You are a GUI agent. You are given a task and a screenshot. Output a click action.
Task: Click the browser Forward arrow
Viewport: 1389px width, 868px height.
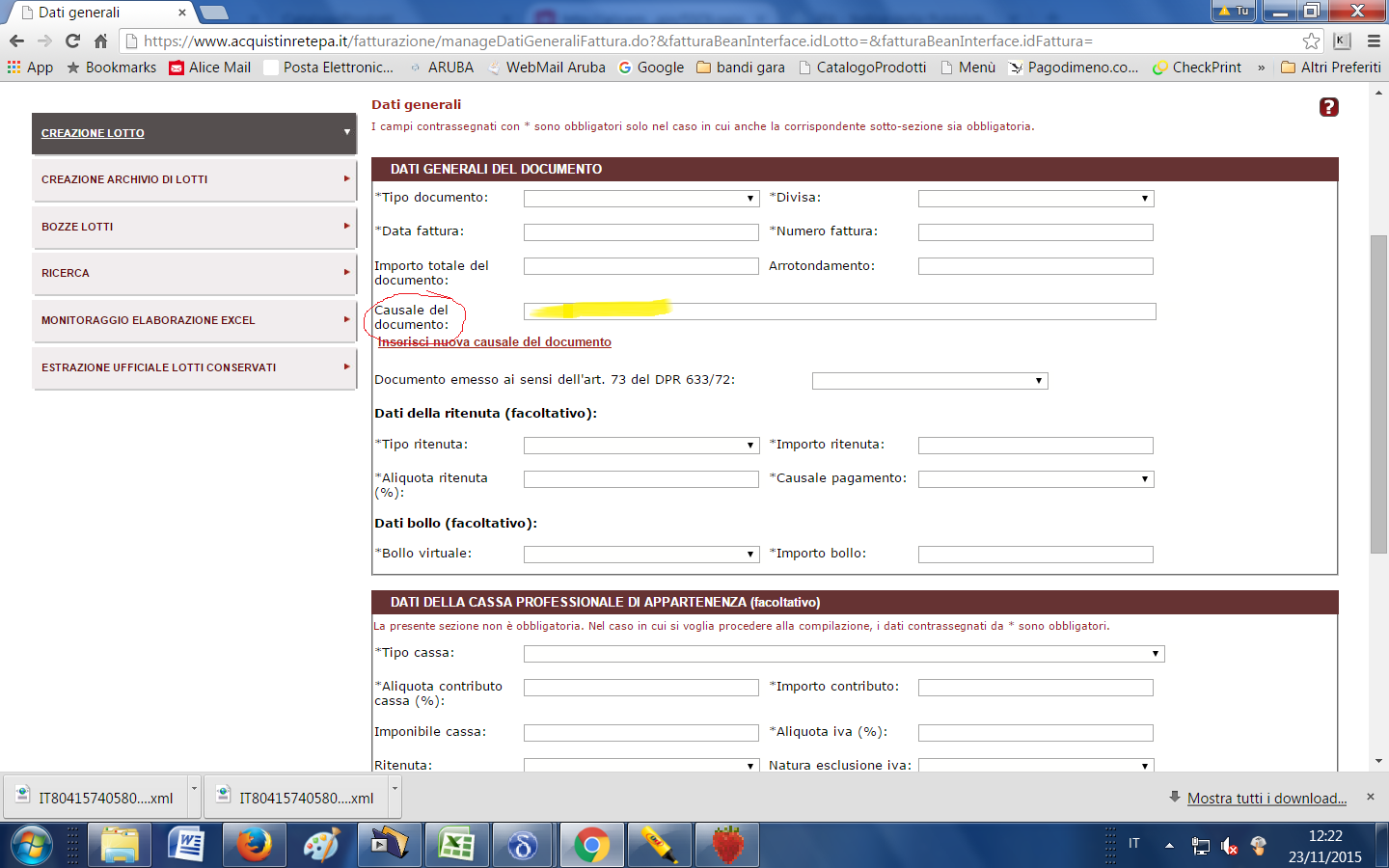coord(44,41)
